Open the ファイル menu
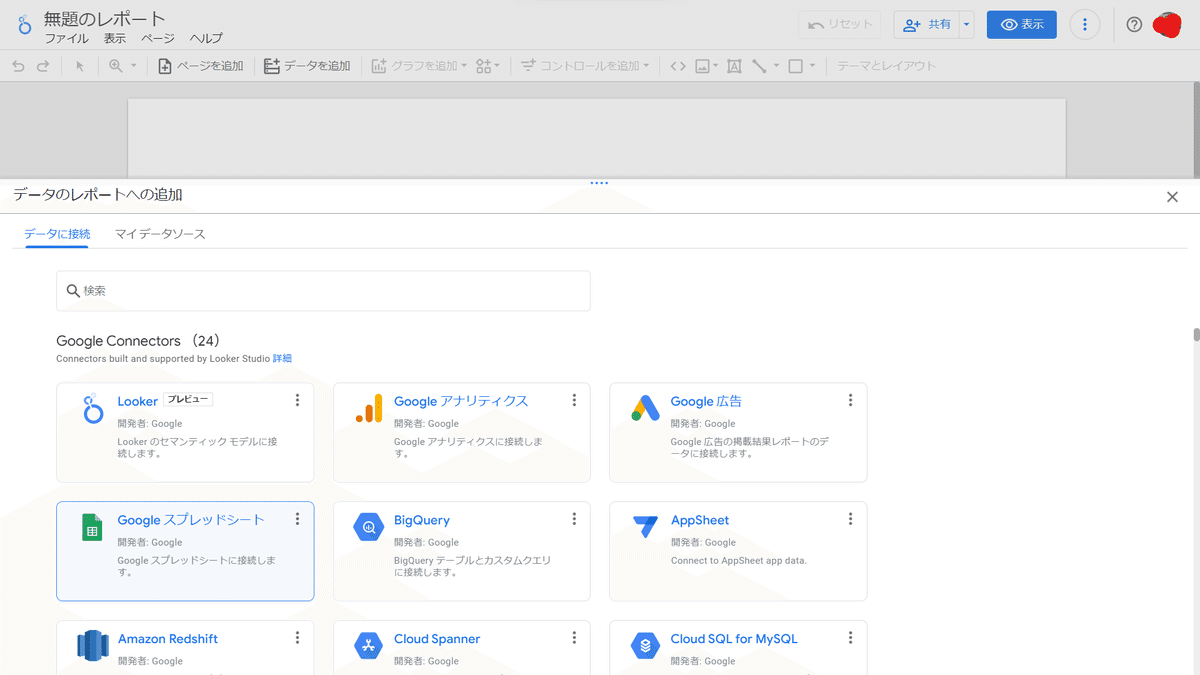1200x675 pixels. click(x=66, y=38)
